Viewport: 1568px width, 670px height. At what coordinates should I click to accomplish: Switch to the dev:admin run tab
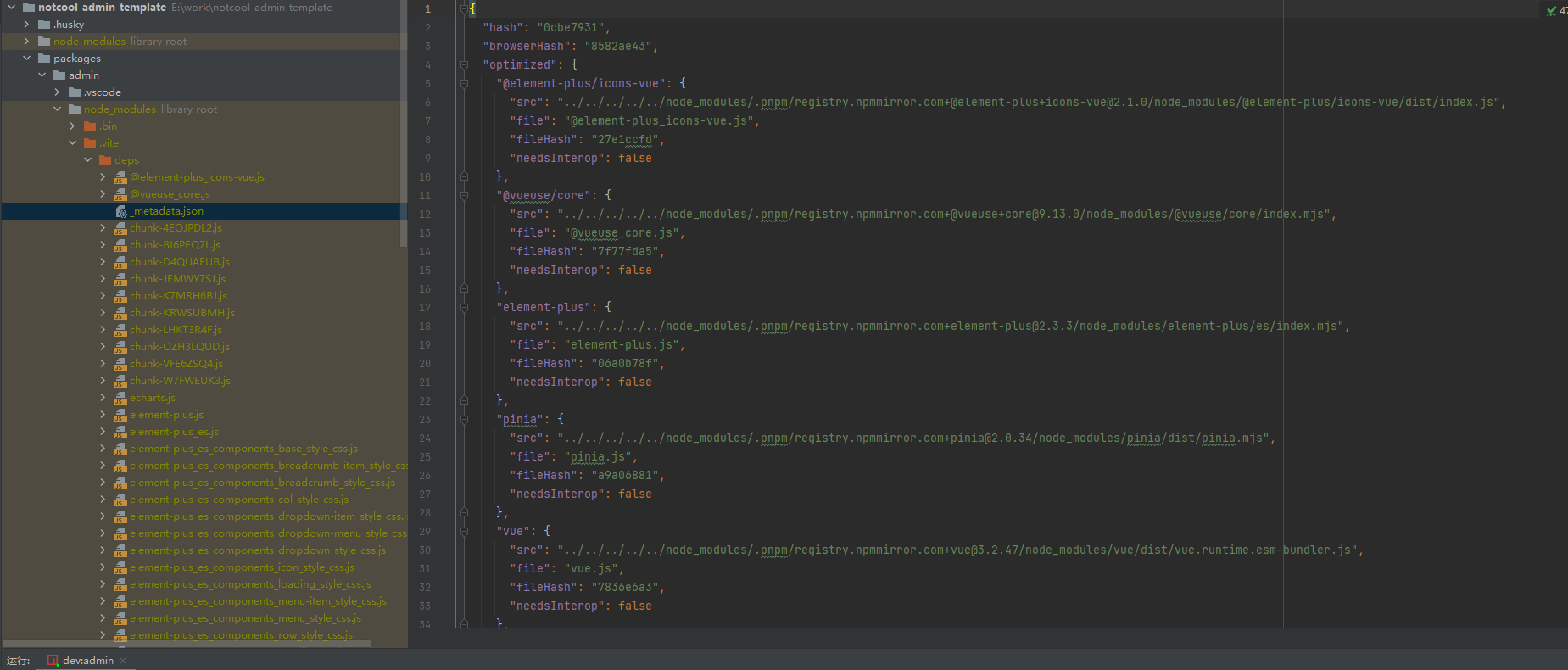[87, 660]
